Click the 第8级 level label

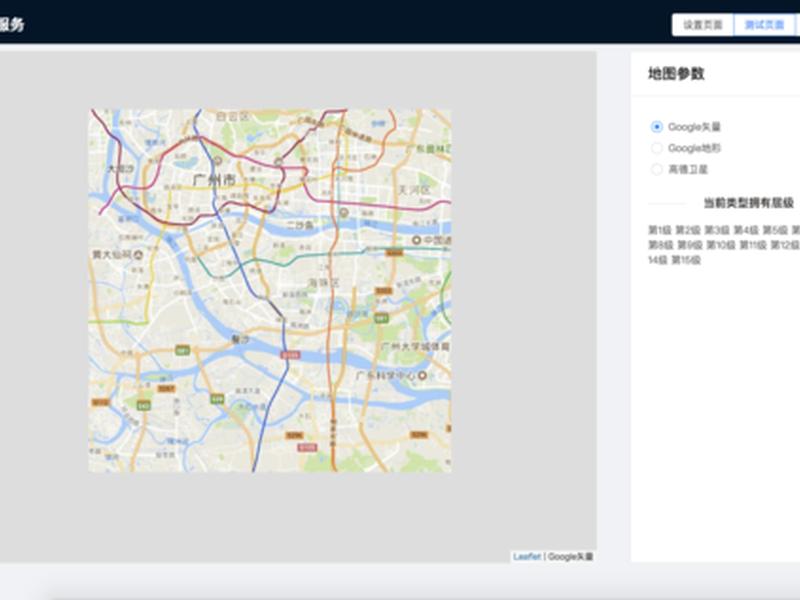point(660,245)
